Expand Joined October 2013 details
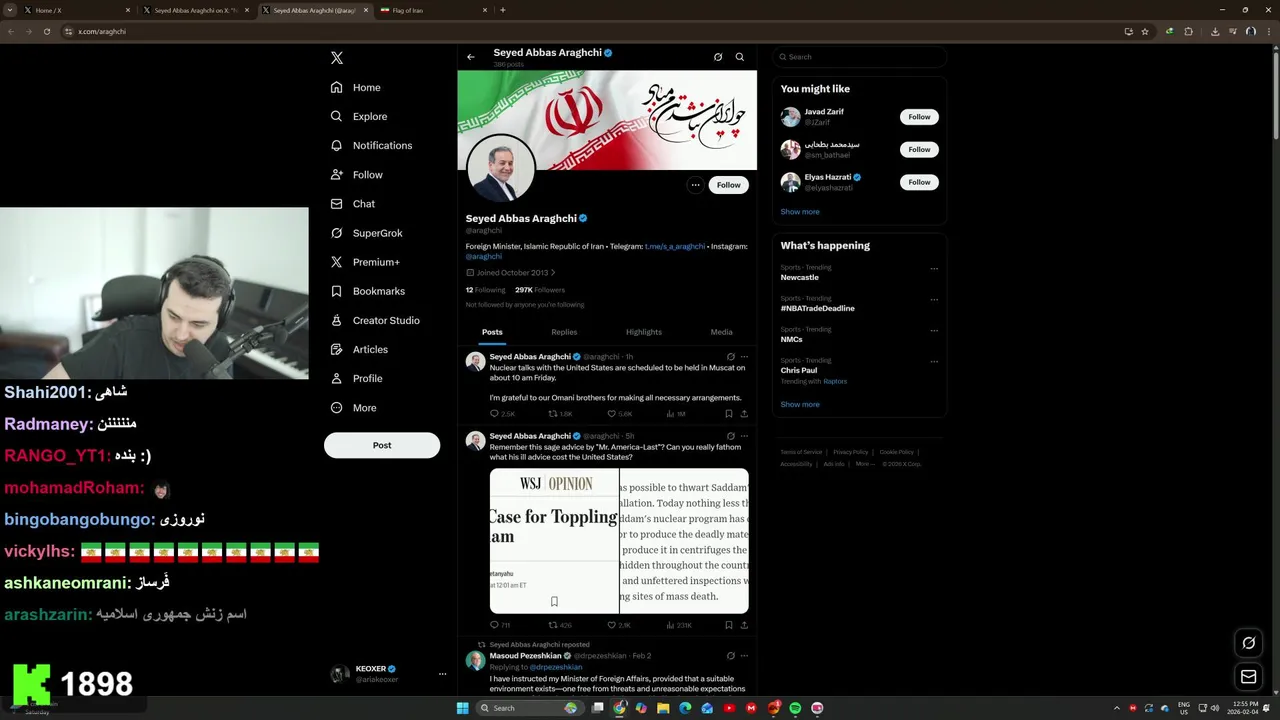 (x=510, y=272)
